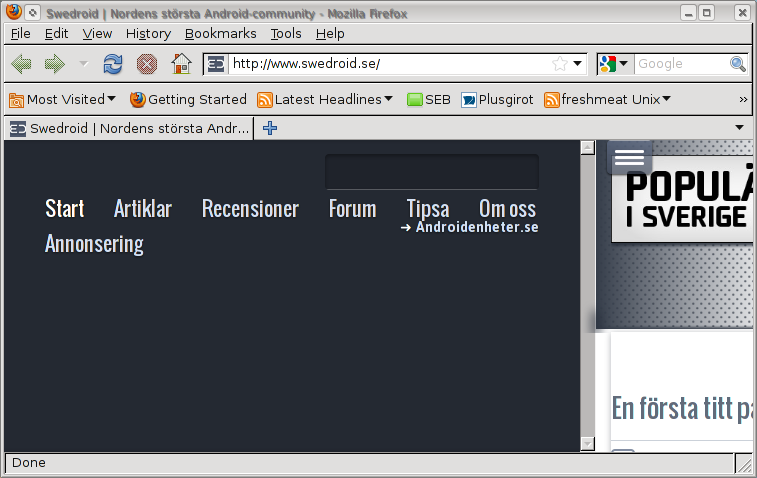Viewport: 757px width, 478px height.
Task: Expand the freshmeat Unix feed bookmark
Action: click(607, 99)
